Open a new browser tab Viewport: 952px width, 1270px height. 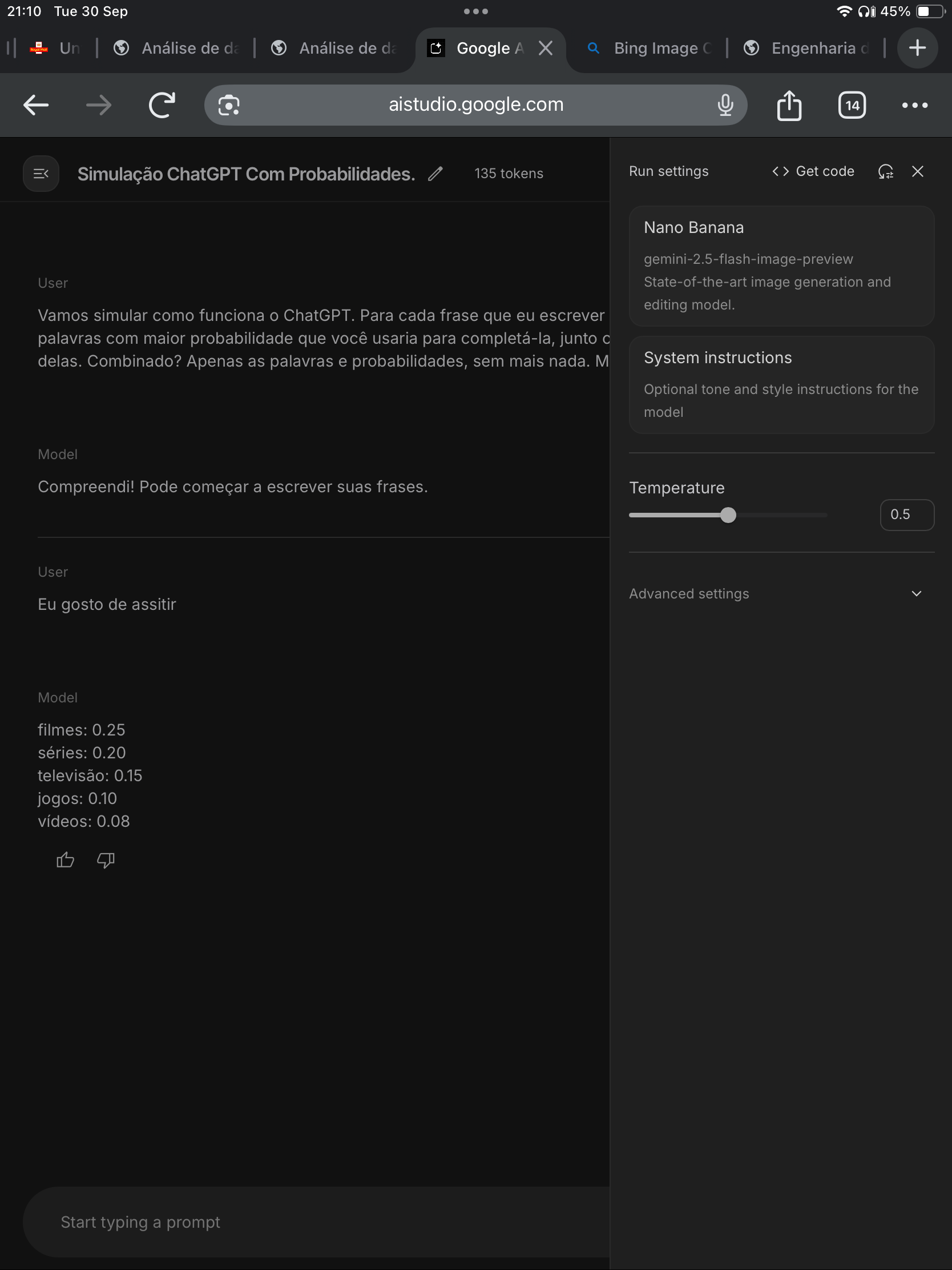coord(917,48)
